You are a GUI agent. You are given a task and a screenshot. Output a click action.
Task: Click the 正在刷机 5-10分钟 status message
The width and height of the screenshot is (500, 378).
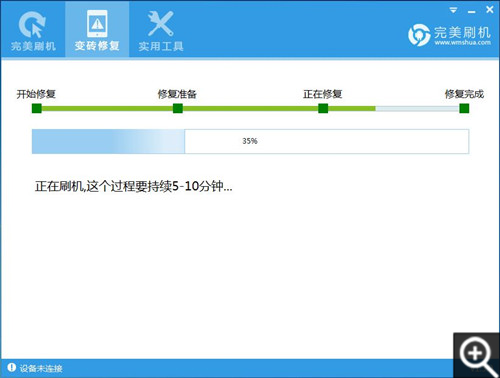click(134, 186)
